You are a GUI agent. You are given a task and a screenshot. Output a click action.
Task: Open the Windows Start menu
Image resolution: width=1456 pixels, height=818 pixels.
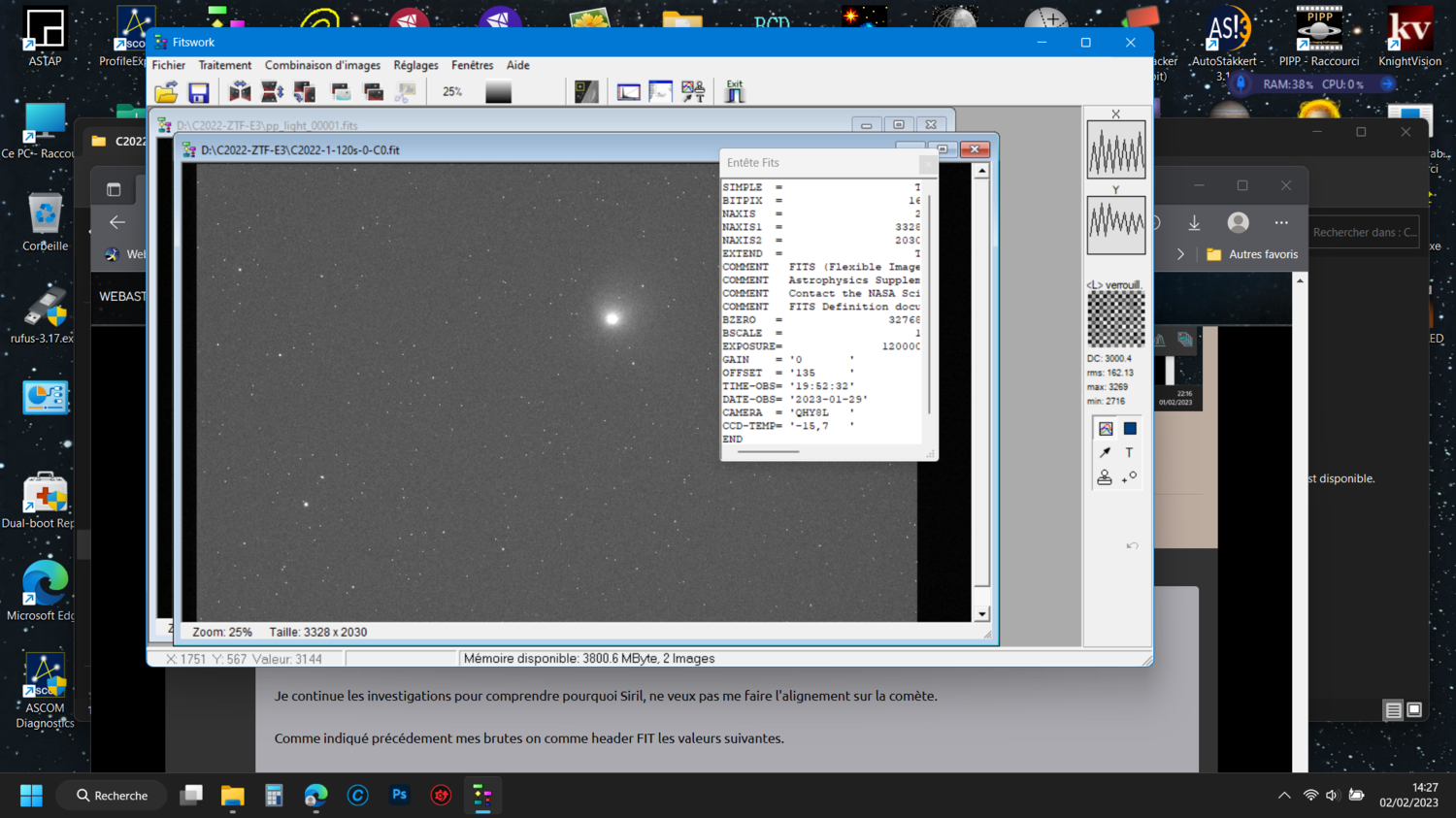(31, 796)
